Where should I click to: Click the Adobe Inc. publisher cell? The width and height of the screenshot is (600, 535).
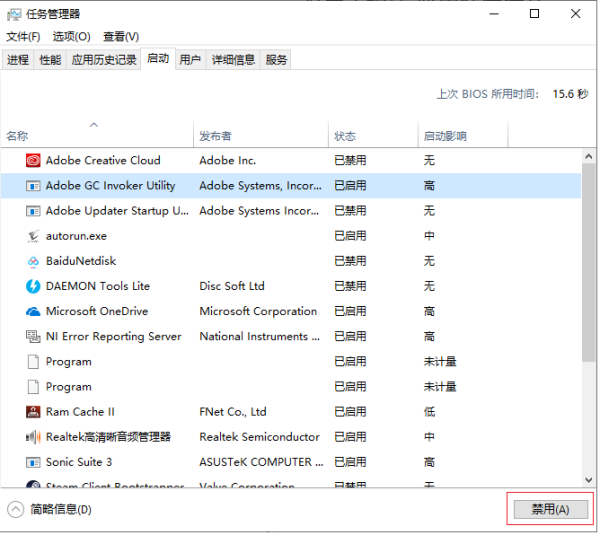[228, 161]
